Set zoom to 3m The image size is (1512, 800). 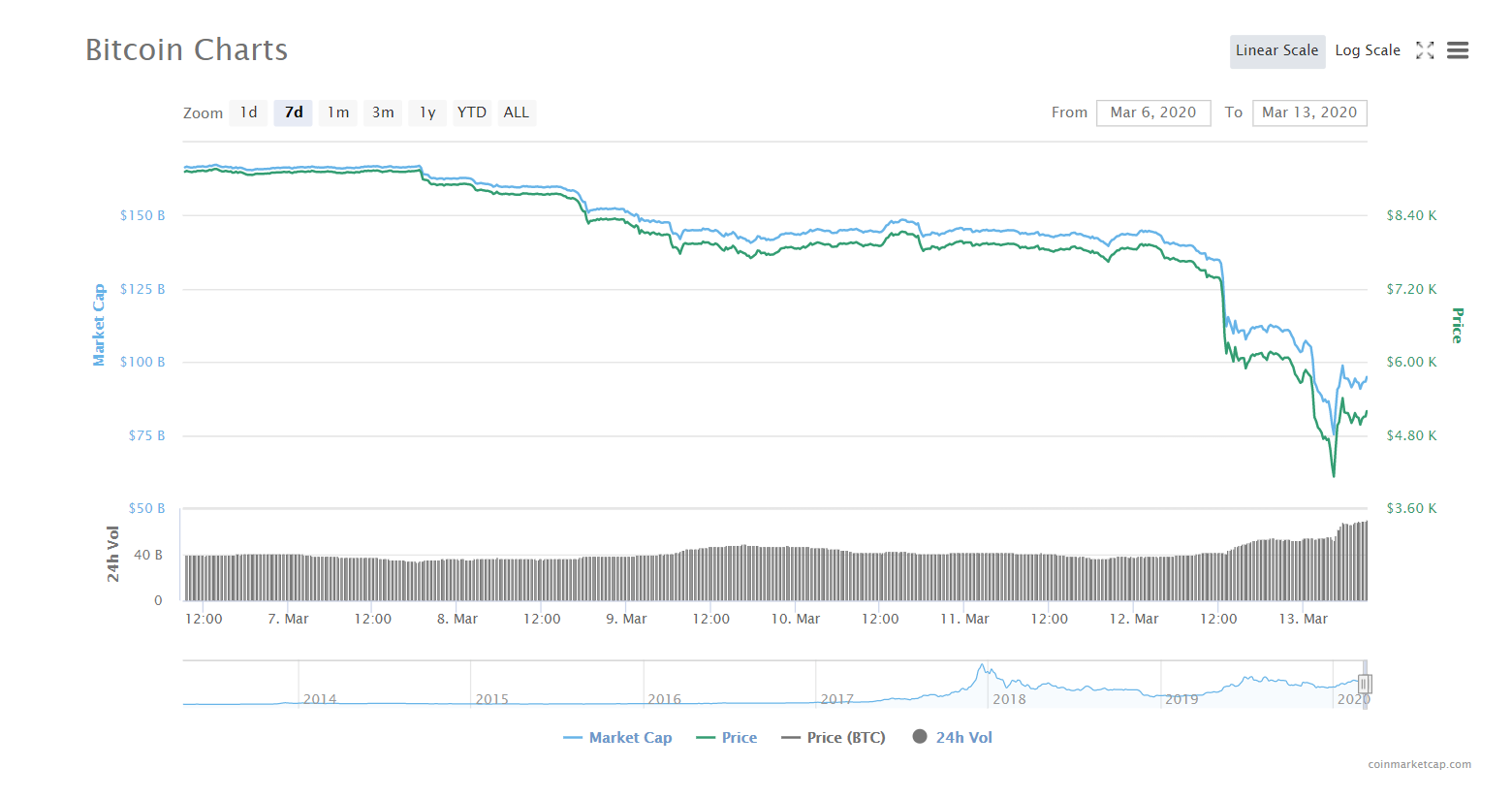point(383,112)
